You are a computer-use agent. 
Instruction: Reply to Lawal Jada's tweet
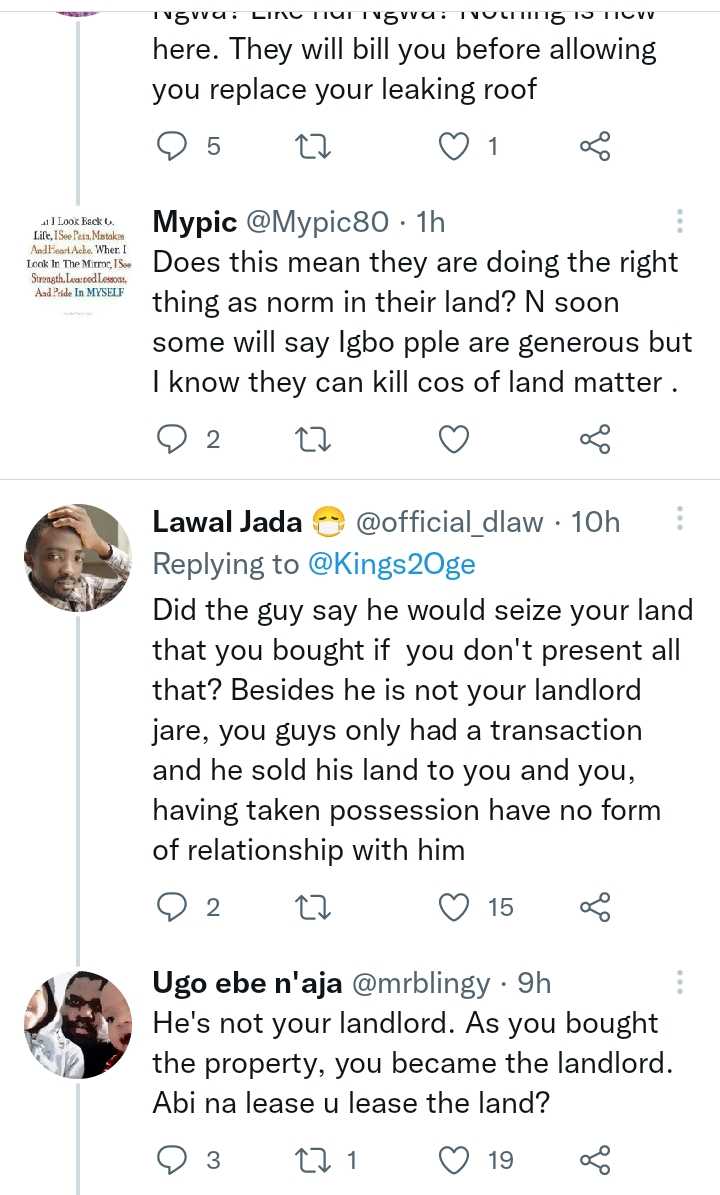point(174,907)
